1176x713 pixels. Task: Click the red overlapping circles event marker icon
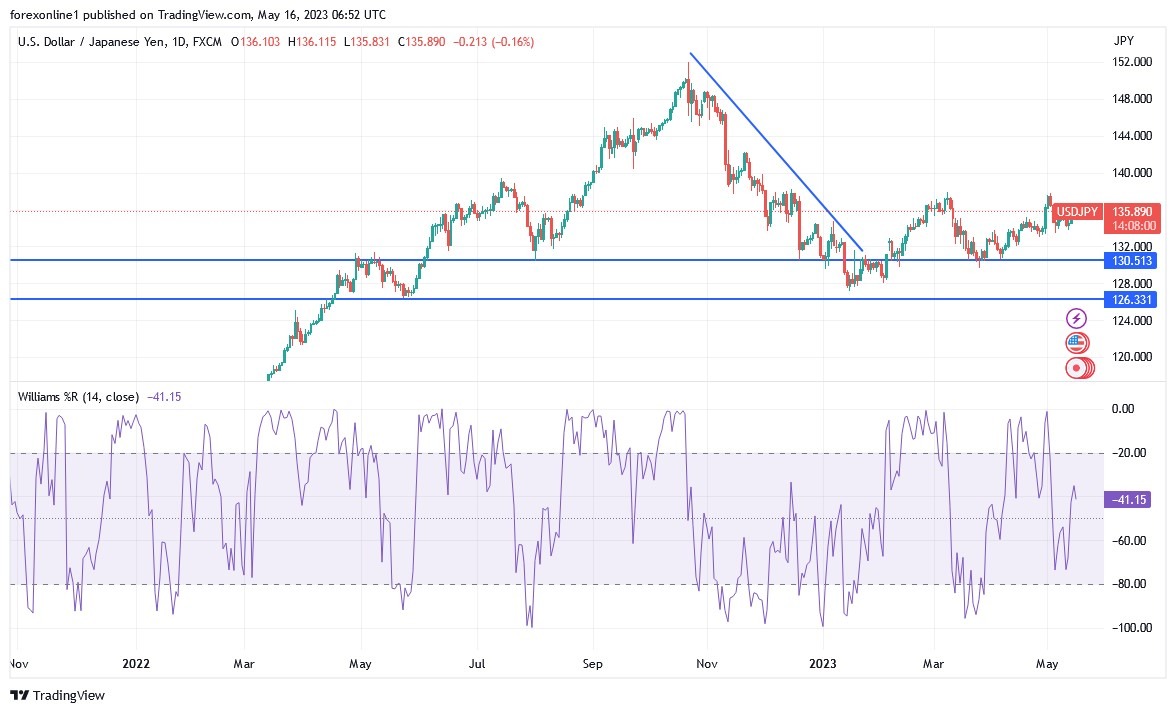[1075, 367]
